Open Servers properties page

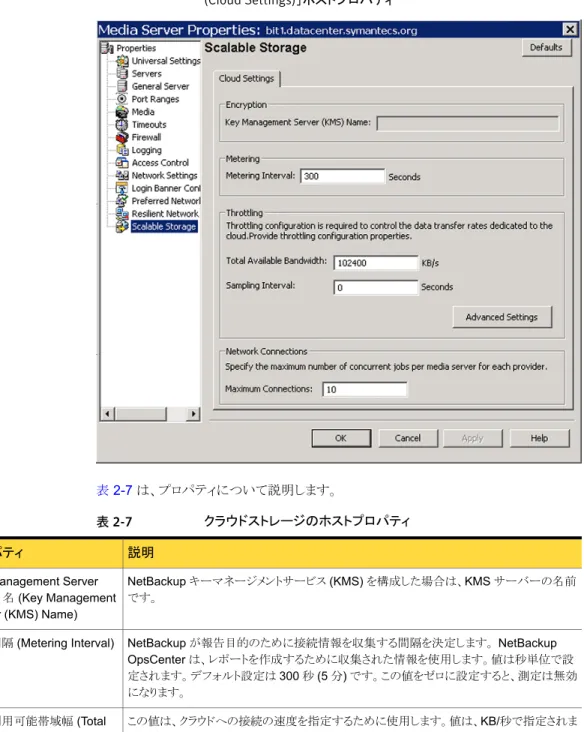click(147, 74)
